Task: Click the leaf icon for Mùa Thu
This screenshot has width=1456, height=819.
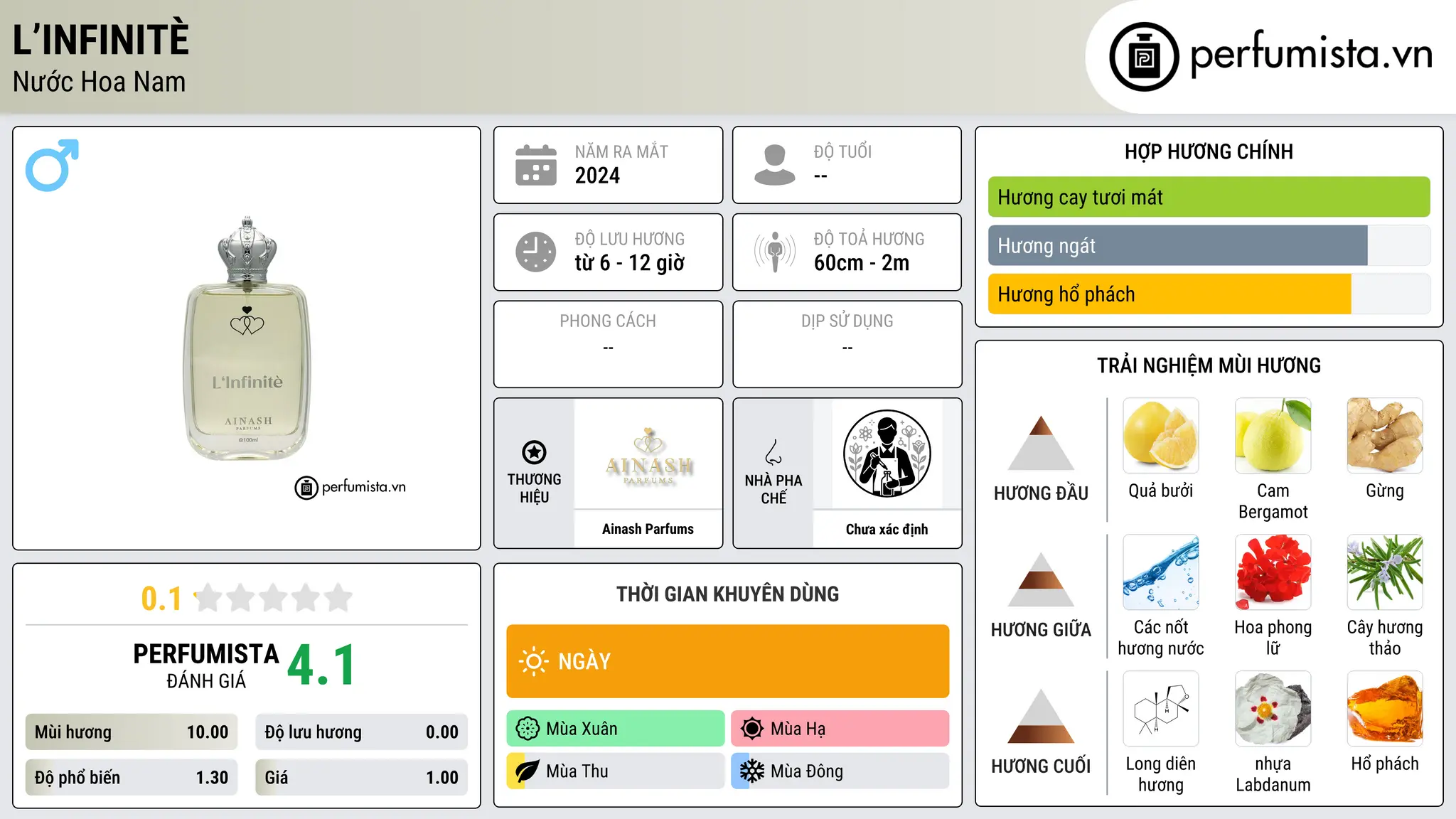Action: tap(527, 771)
